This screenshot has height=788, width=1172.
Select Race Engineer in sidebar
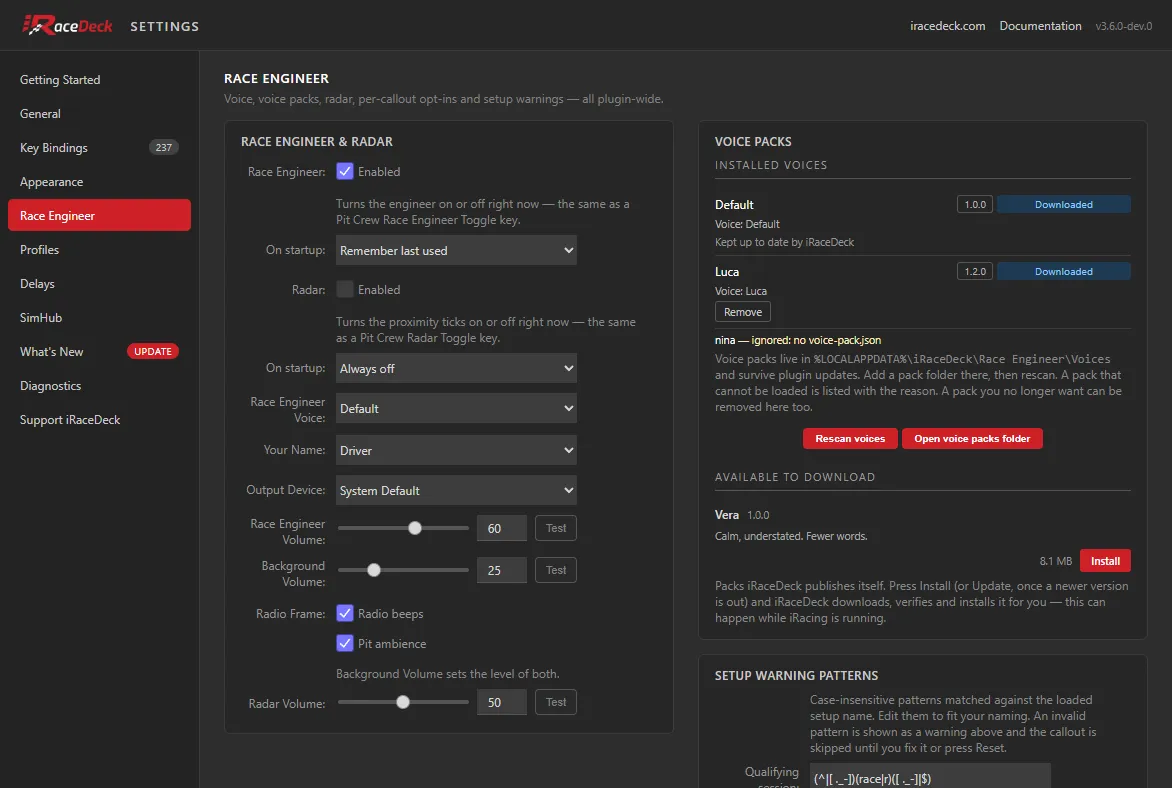pyautogui.click(x=99, y=215)
